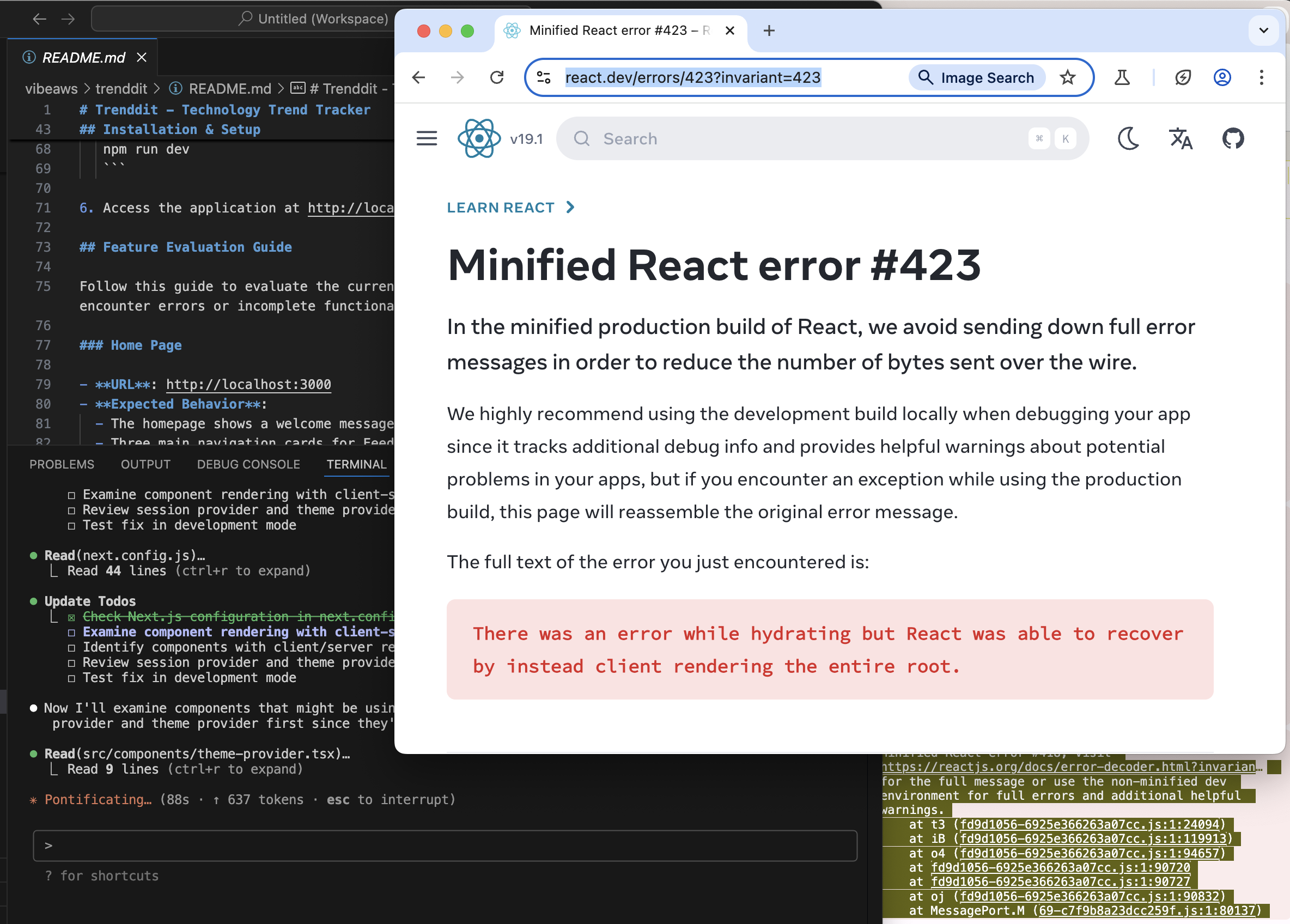Toggle dark mode with moon icon
This screenshot has width=1290, height=924.
1128,138
